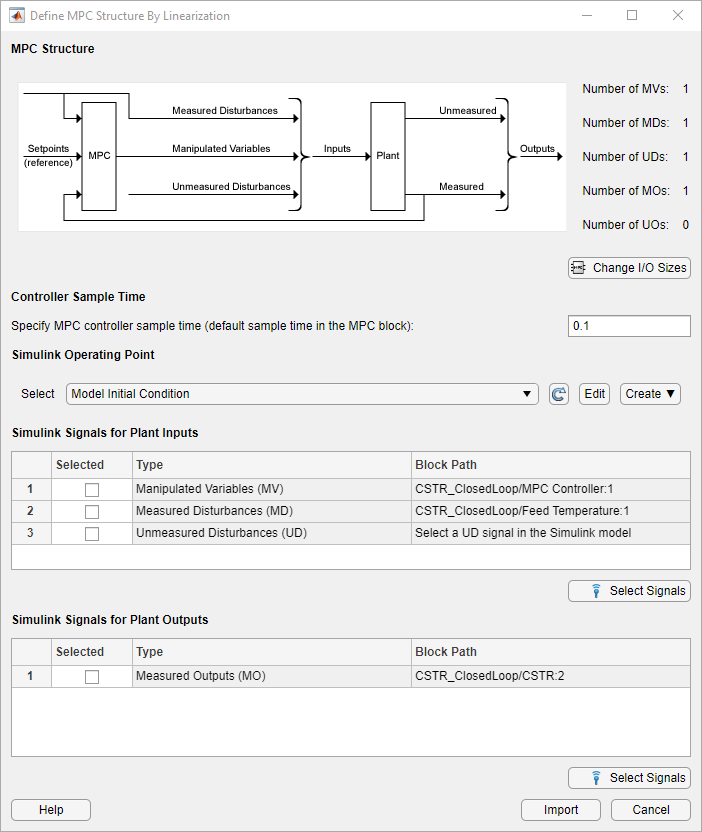Select the Measured Outputs (MO) checkbox

(92, 677)
